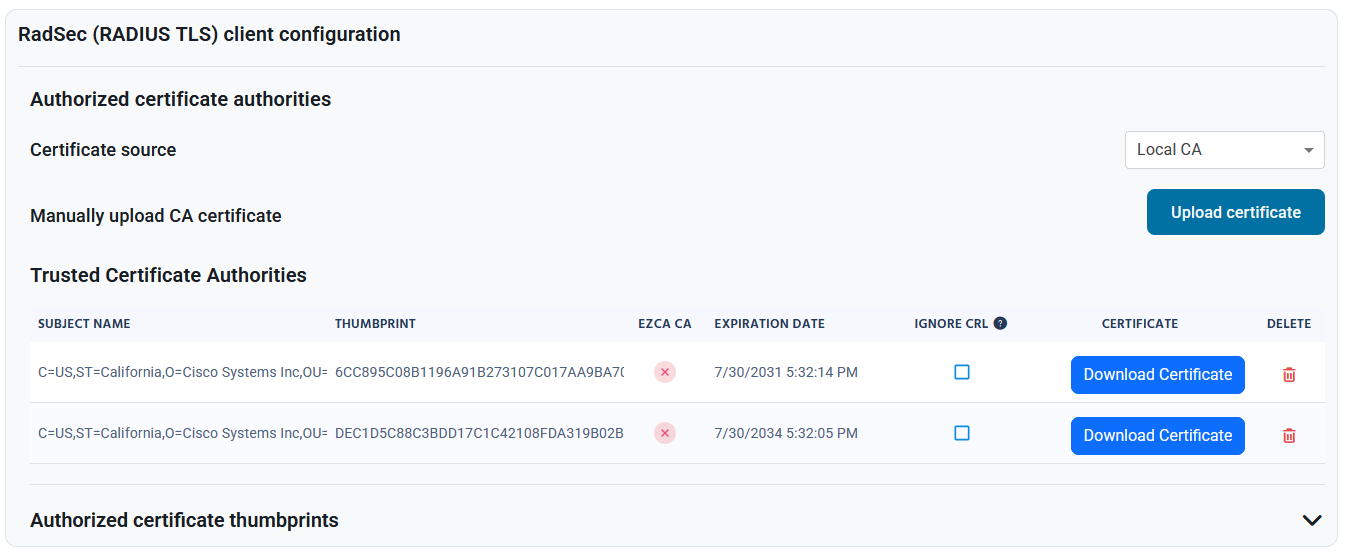Image resolution: width=1345 pixels, height=555 pixels.
Task: Click the Authorized certificate authorities heading
Action: (x=180, y=99)
